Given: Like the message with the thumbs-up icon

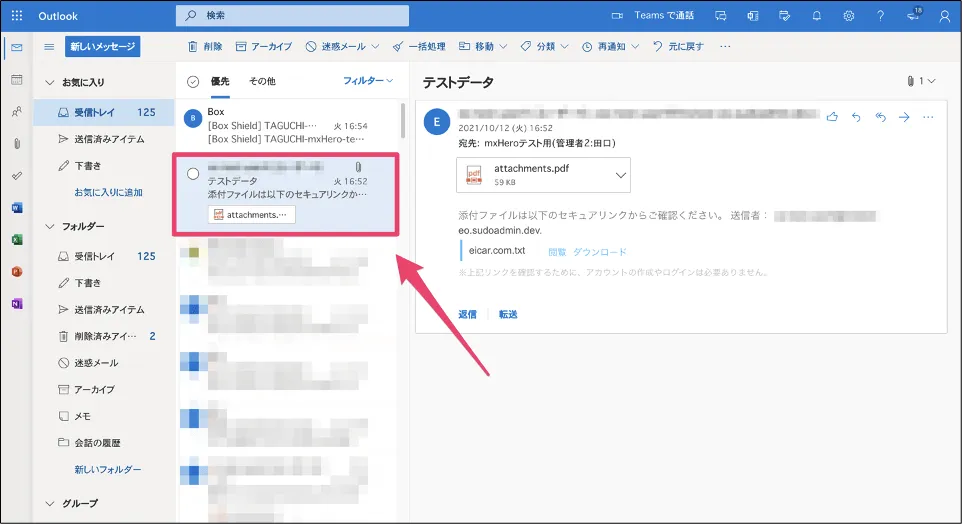Looking at the screenshot, I should pos(832,117).
